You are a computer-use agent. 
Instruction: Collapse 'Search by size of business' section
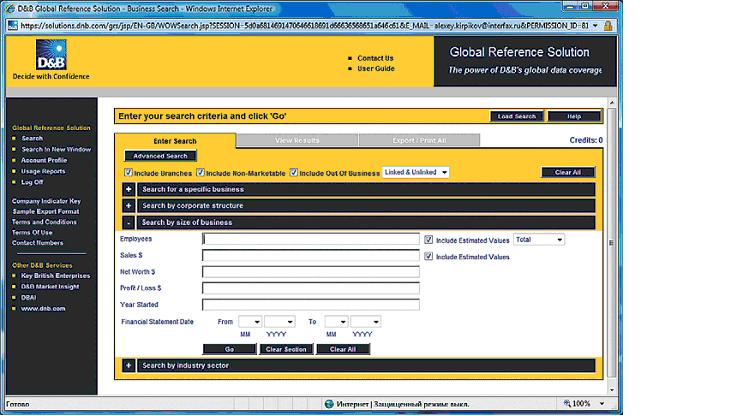pyautogui.click(x=129, y=223)
